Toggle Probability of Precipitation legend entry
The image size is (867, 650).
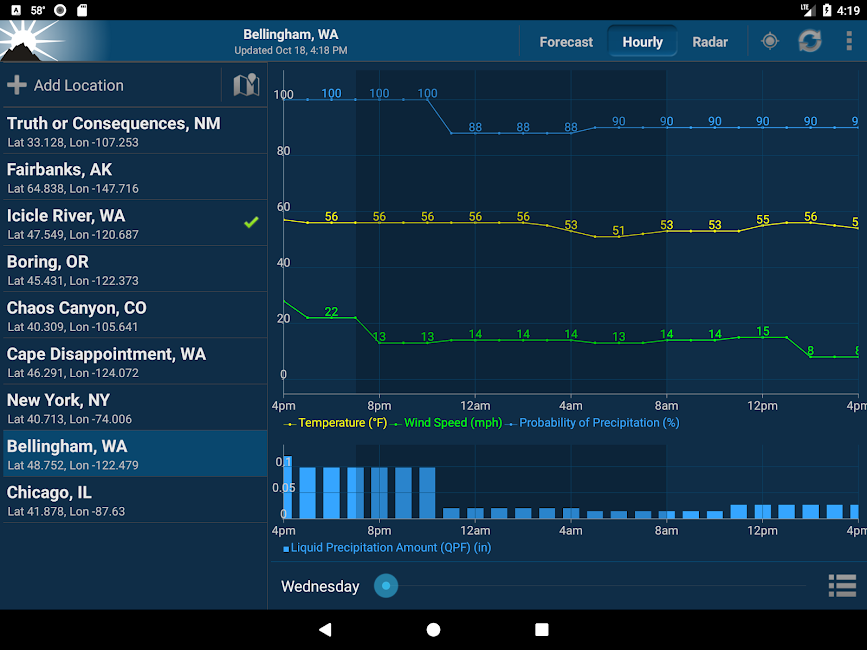pyautogui.click(x=592, y=423)
